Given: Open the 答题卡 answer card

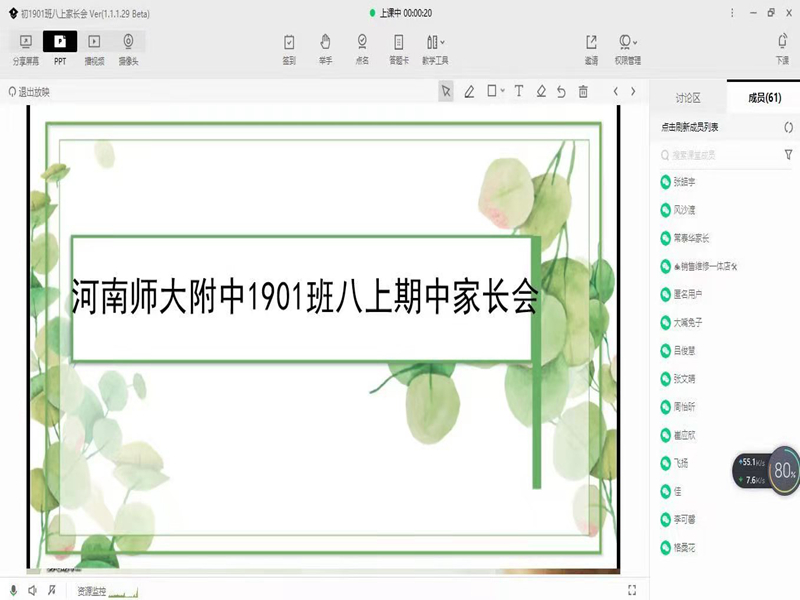Looking at the screenshot, I should (398, 48).
